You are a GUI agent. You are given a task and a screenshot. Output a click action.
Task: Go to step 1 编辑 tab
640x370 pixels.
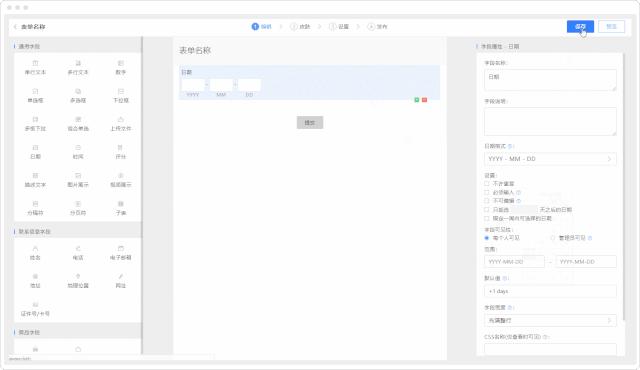tap(261, 27)
